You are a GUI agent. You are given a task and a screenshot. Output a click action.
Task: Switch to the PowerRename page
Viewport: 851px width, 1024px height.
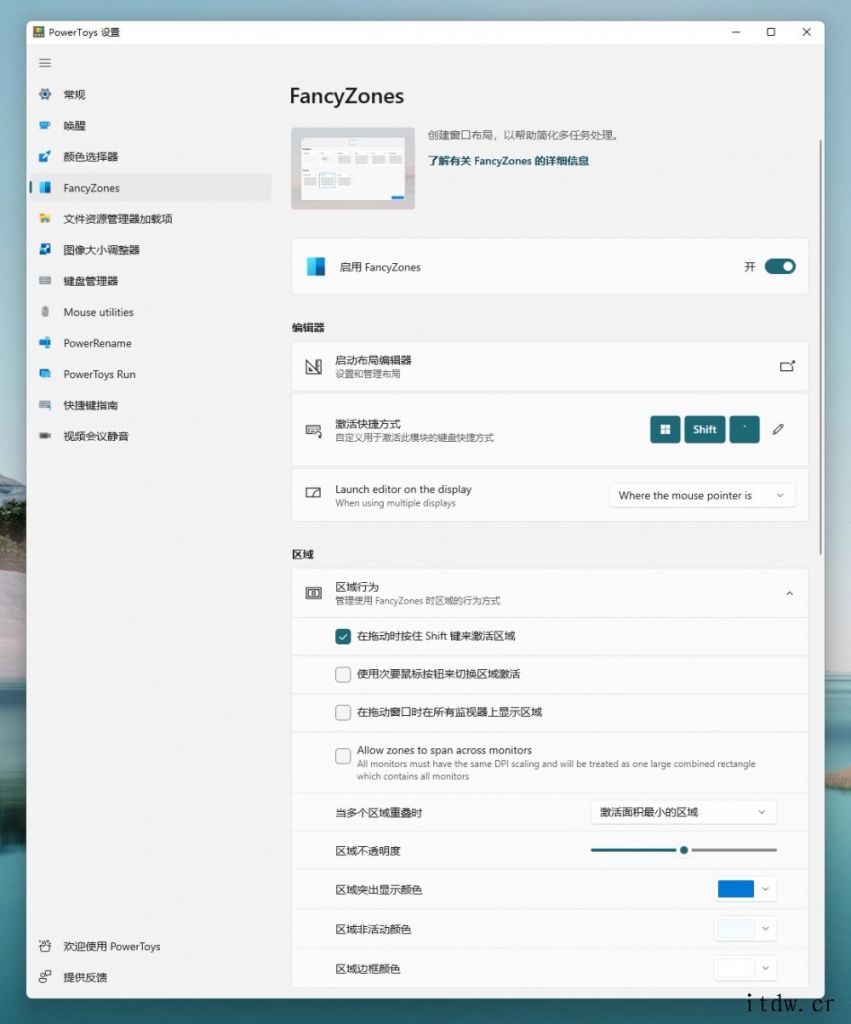click(150, 343)
